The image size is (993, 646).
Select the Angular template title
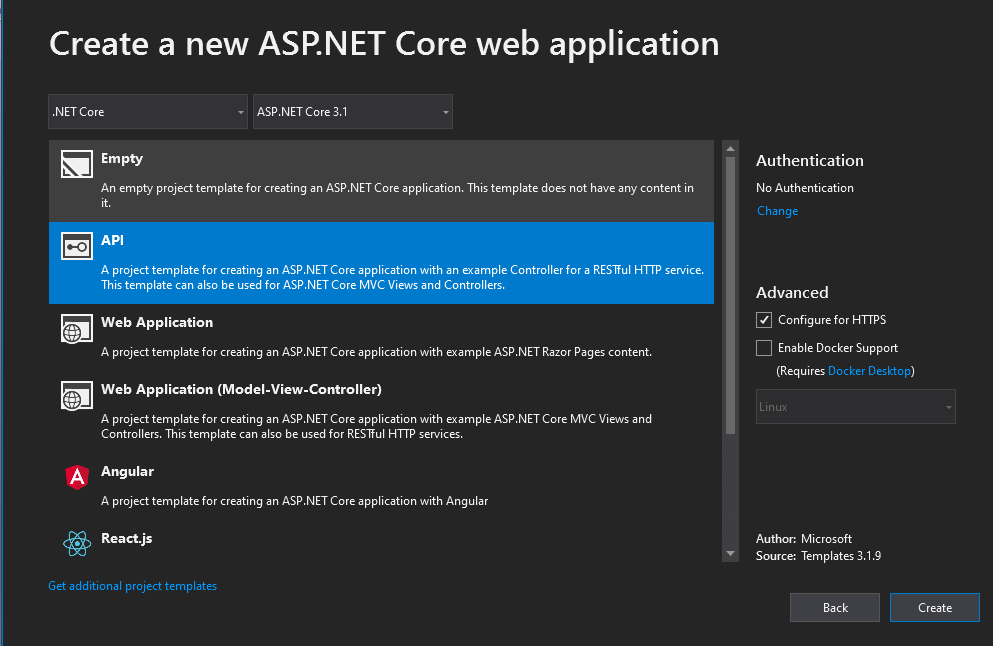tap(127, 471)
